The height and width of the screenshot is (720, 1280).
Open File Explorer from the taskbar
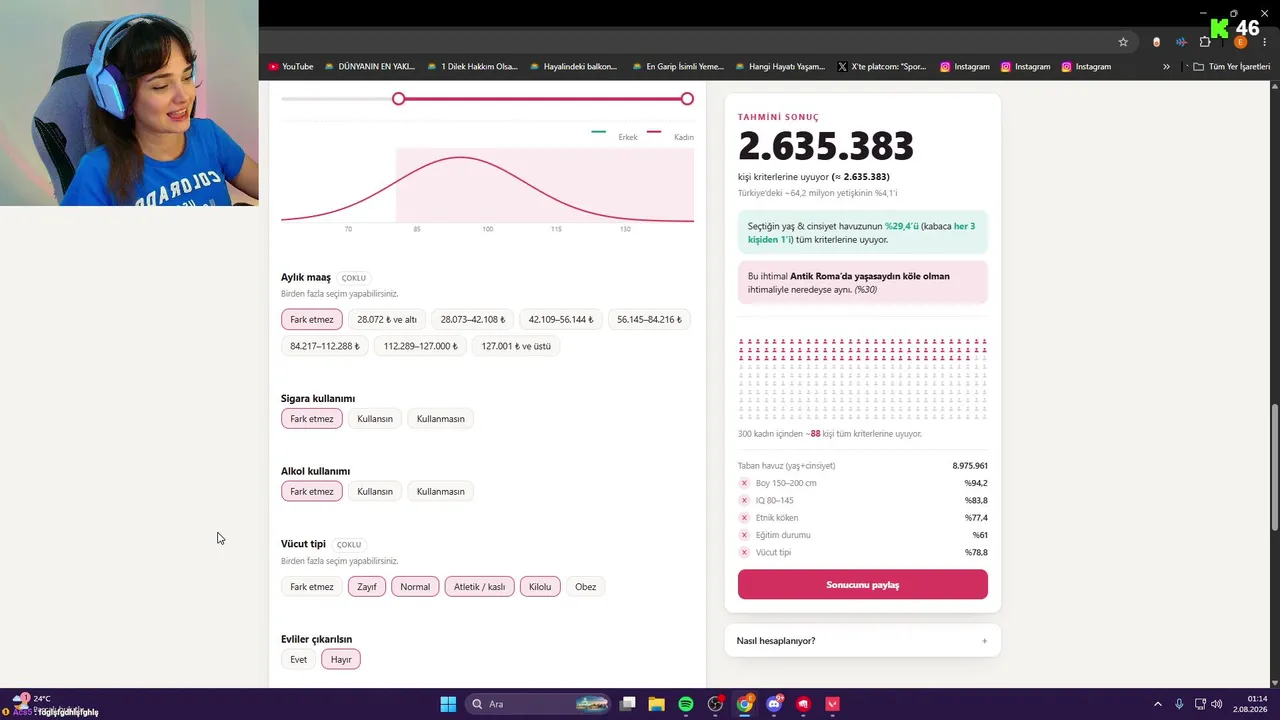656,704
